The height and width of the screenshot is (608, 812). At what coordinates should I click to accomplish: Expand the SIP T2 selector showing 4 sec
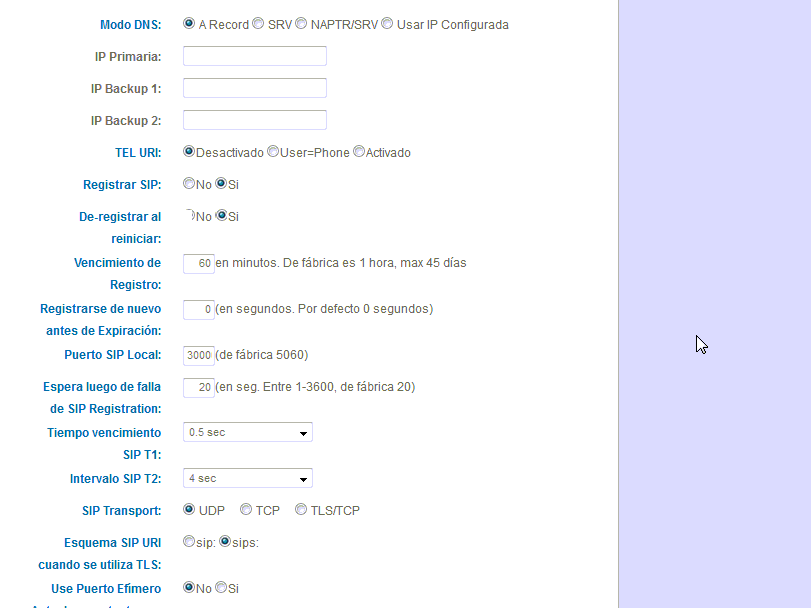[247, 477]
